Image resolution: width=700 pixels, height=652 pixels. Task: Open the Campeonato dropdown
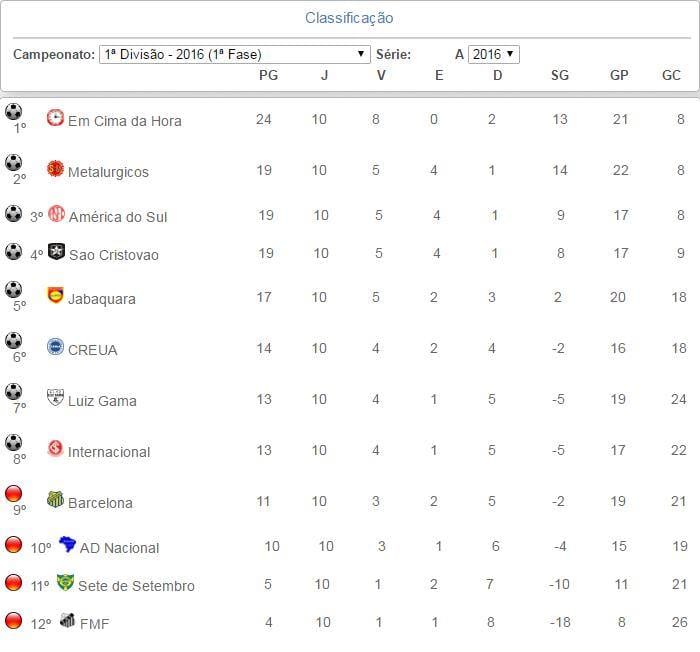coord(235,54)
